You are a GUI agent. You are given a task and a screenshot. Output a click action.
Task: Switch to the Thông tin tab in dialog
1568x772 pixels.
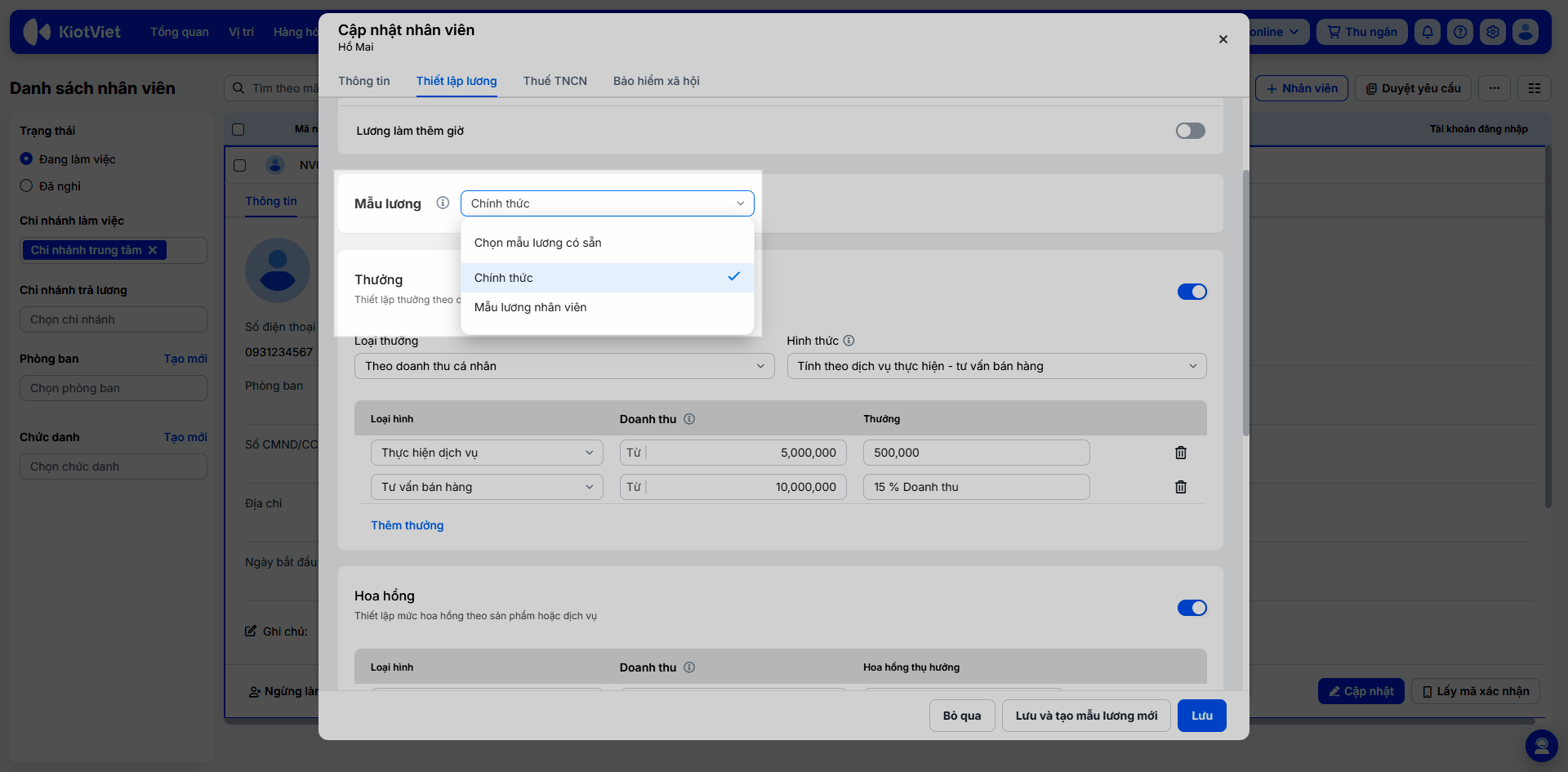pos(364,81)
